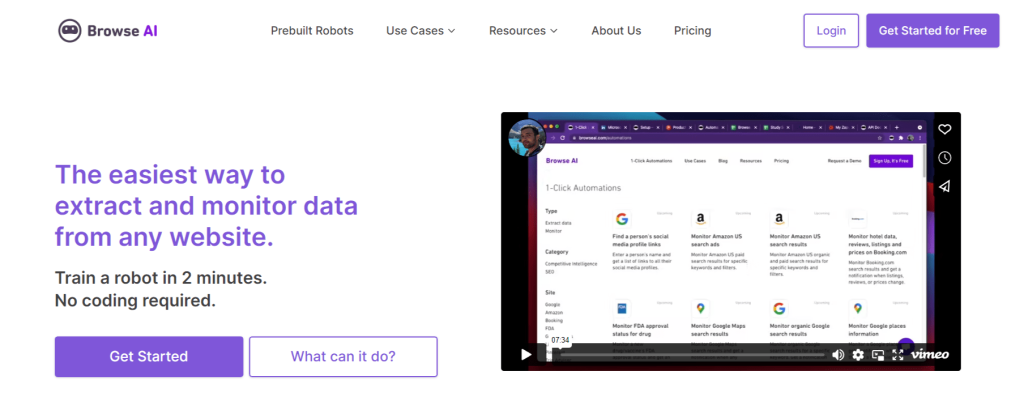Expand the Resources dropdown menu

523,31
